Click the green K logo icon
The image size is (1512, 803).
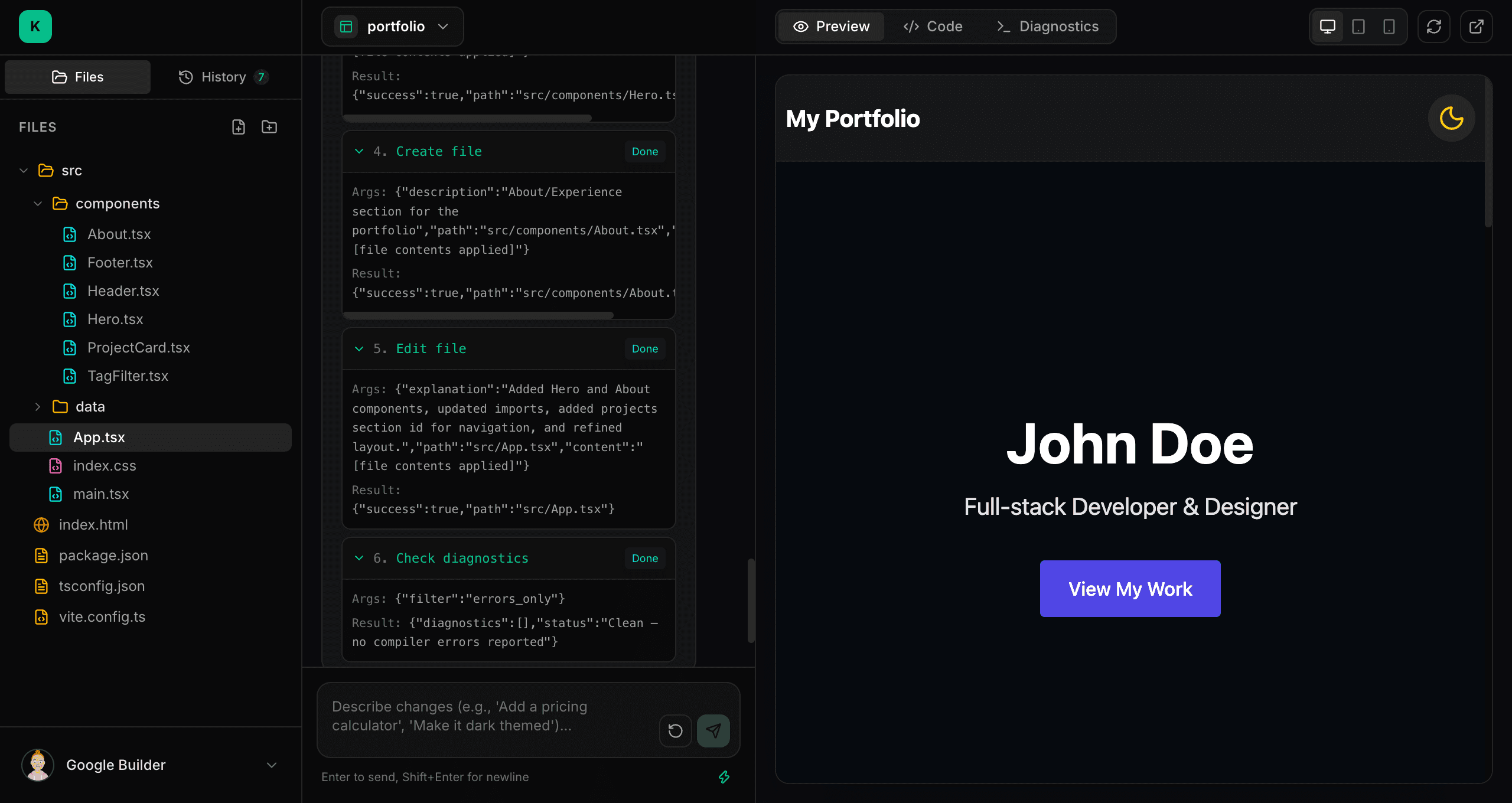click(35, 27)
